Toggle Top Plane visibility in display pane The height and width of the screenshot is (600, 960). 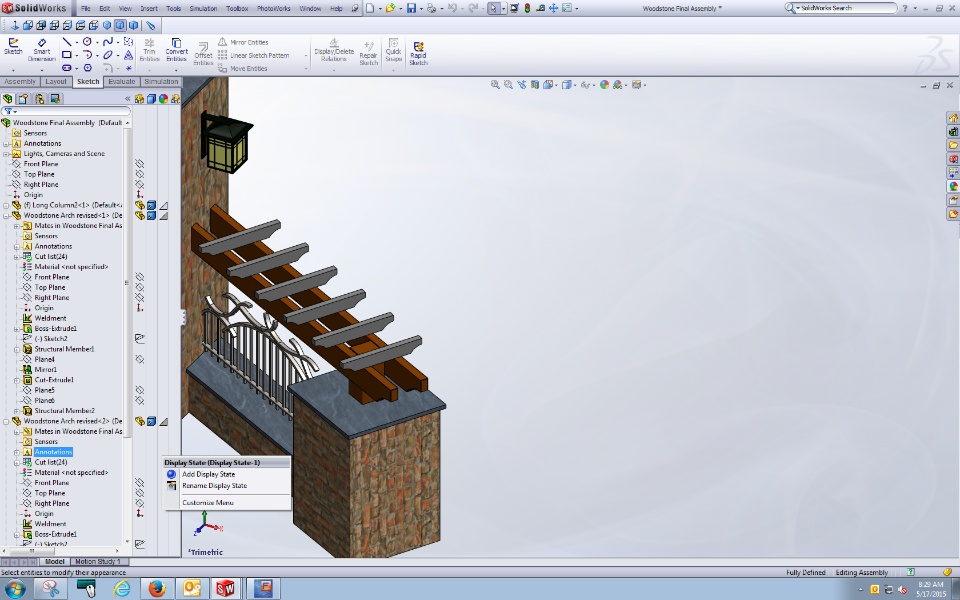[140, 174]
